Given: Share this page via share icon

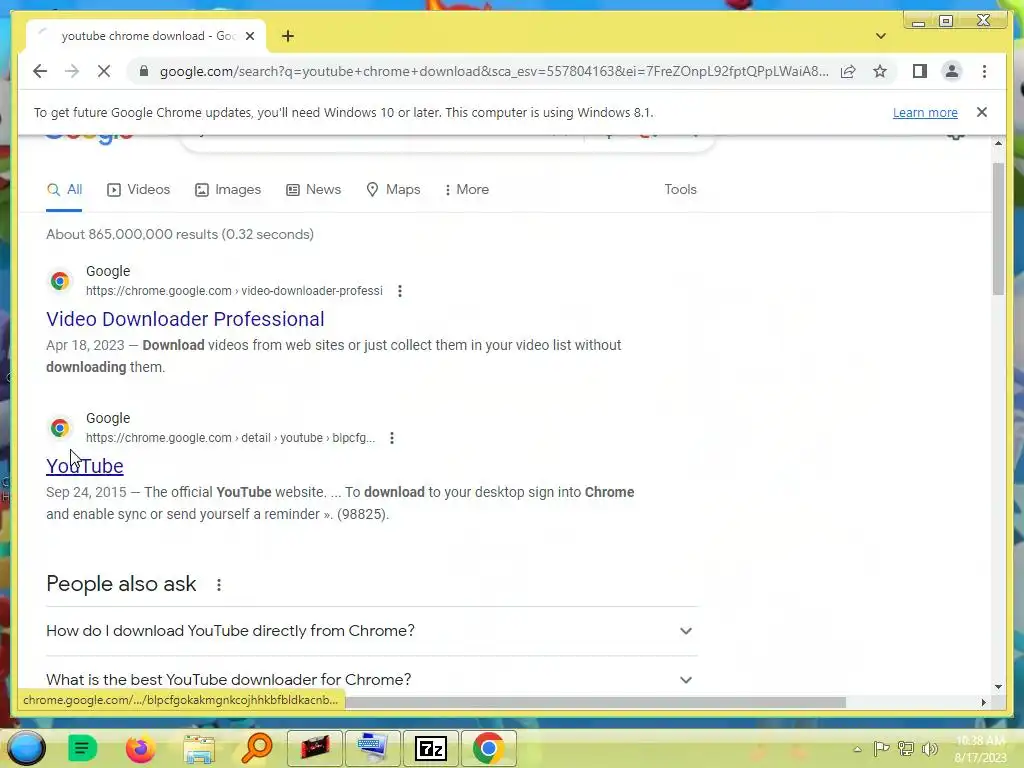Looking at the screenshot, I should (848, 71).
